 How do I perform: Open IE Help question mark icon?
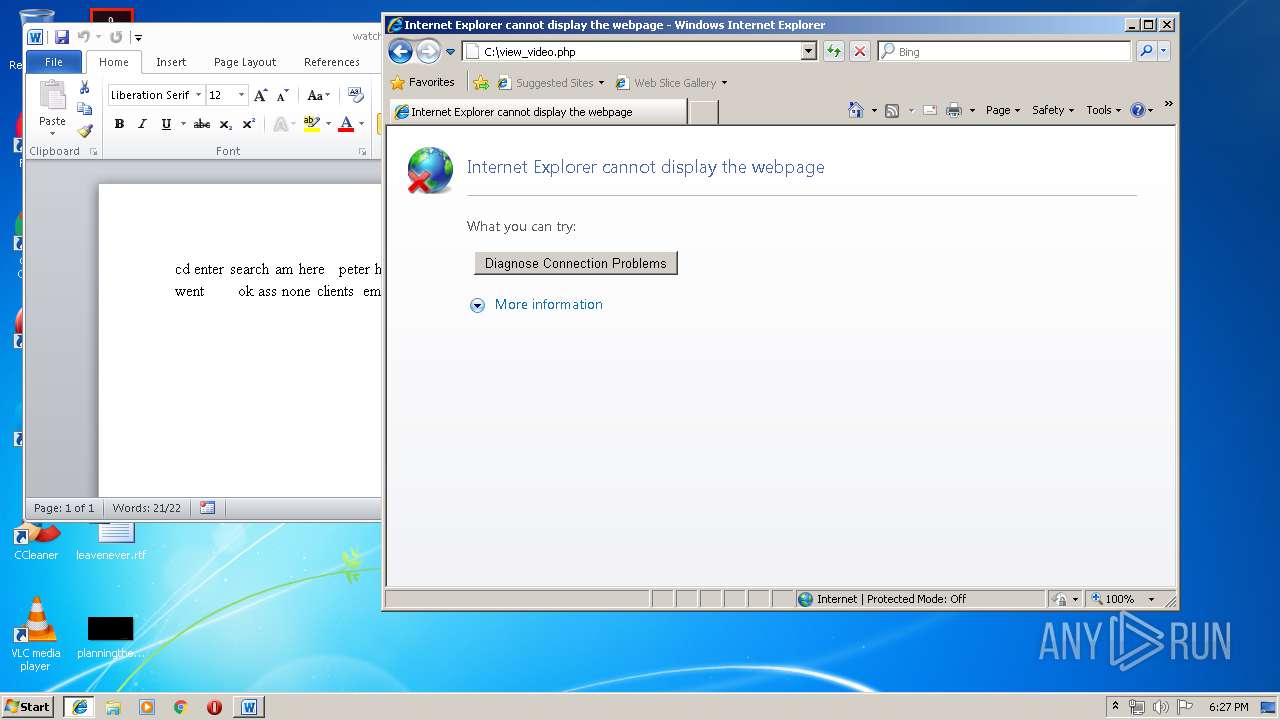[1137, 110]
